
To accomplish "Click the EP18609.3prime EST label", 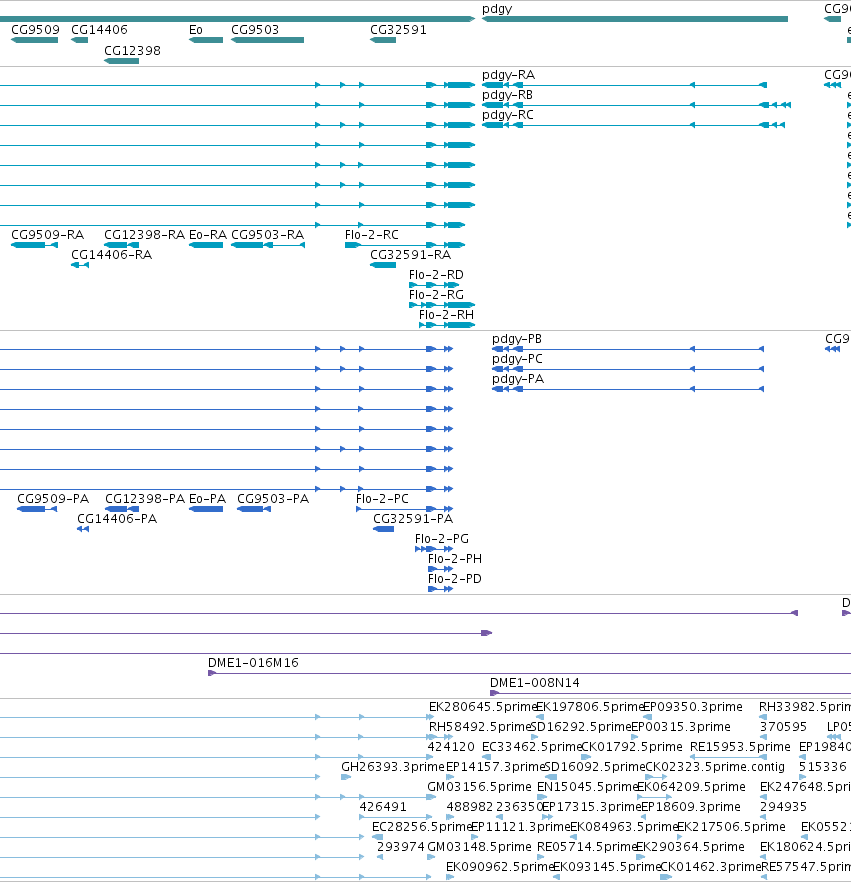I will (x=691, y=807).
